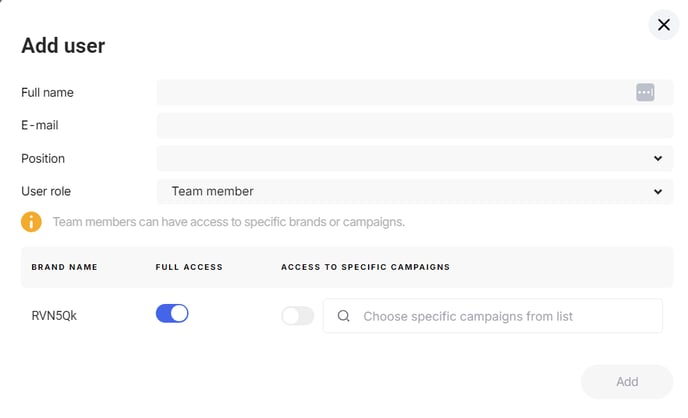This screenshot has height=418, width=688.
Task: Click the User role chevron arrow
Action: (657, 192)
